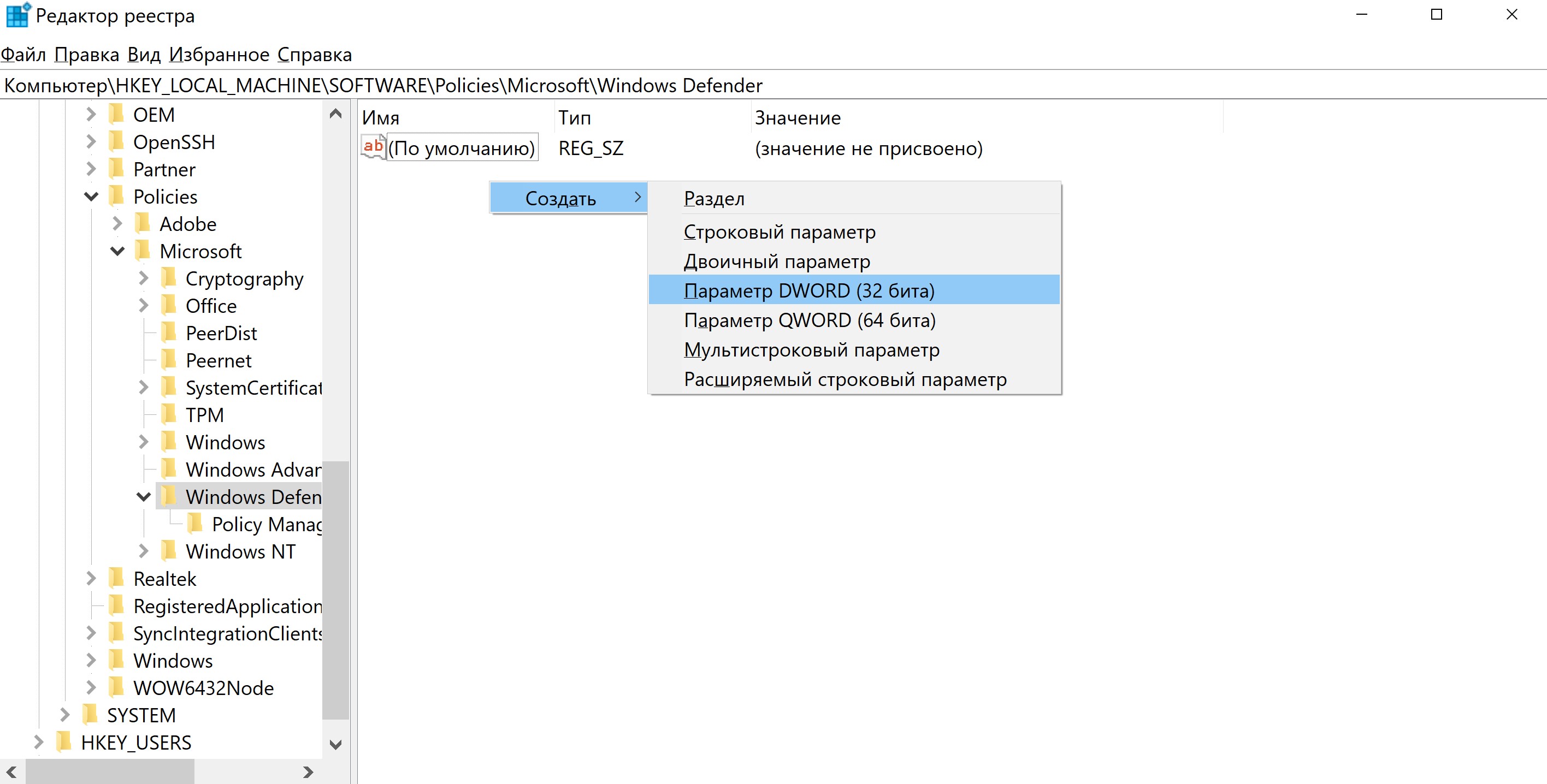Open the Файл menu
The image size is (1547, 784).
27,54
